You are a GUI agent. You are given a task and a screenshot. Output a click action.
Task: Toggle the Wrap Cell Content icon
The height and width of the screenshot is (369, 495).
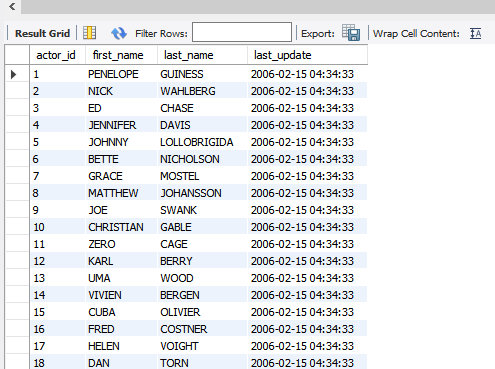pos(475,33)
